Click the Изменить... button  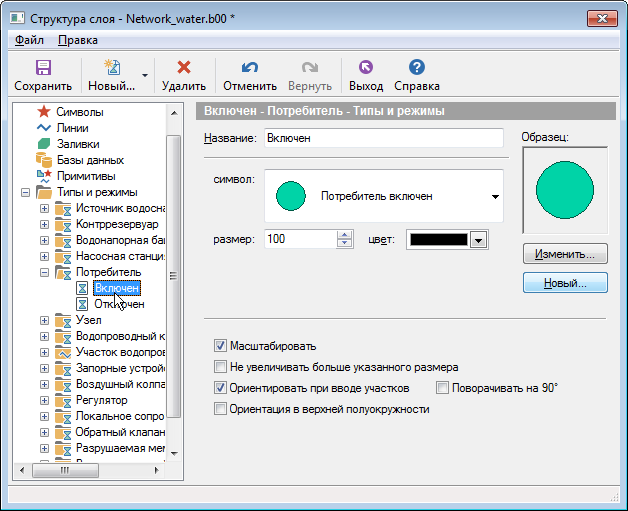tap(565, 254)
